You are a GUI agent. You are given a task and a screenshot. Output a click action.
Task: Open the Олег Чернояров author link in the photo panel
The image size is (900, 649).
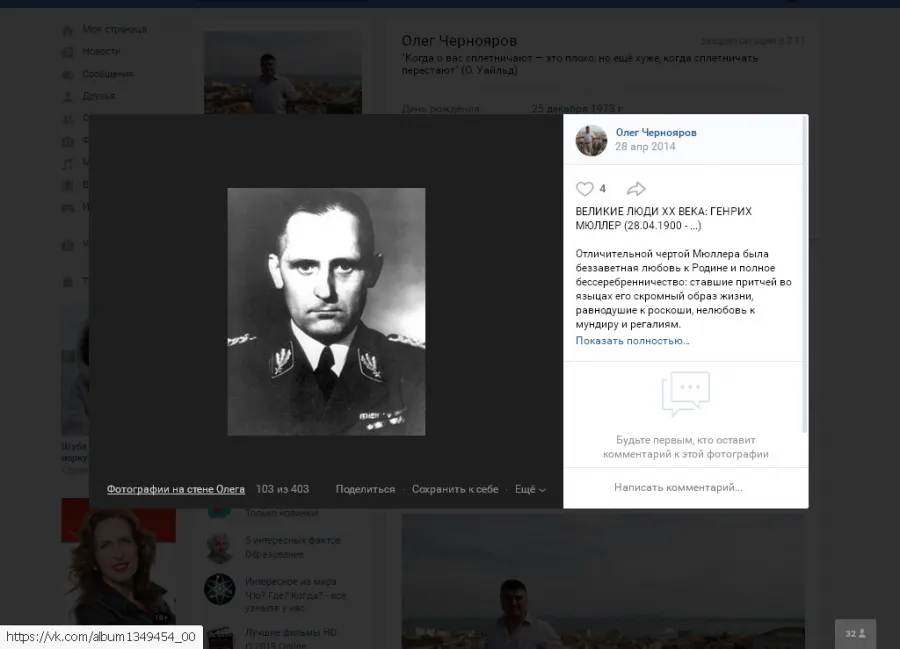click(x=656, y=133)
